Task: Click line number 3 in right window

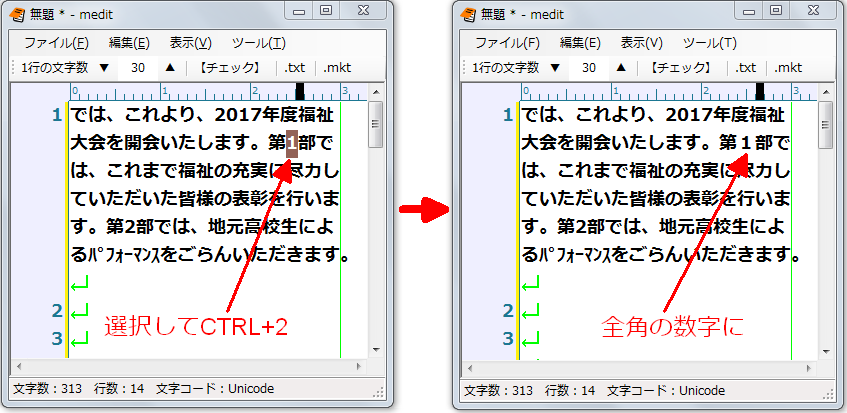Action: pyautogui.click(x=507, y=338)
